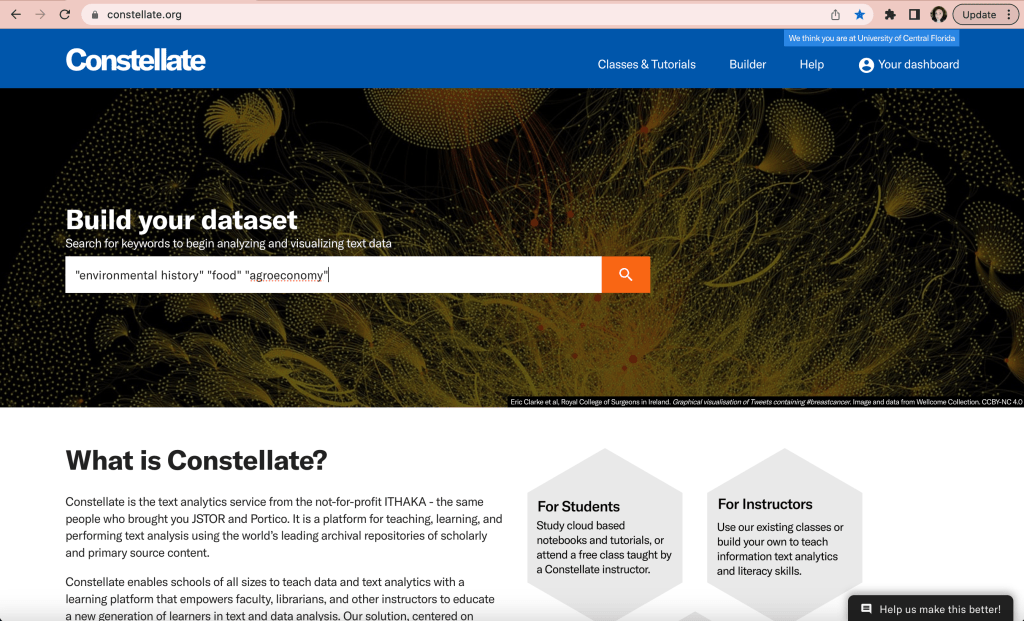
Task: Open the browser extensions puzzle icon
Action: (890, 15)
